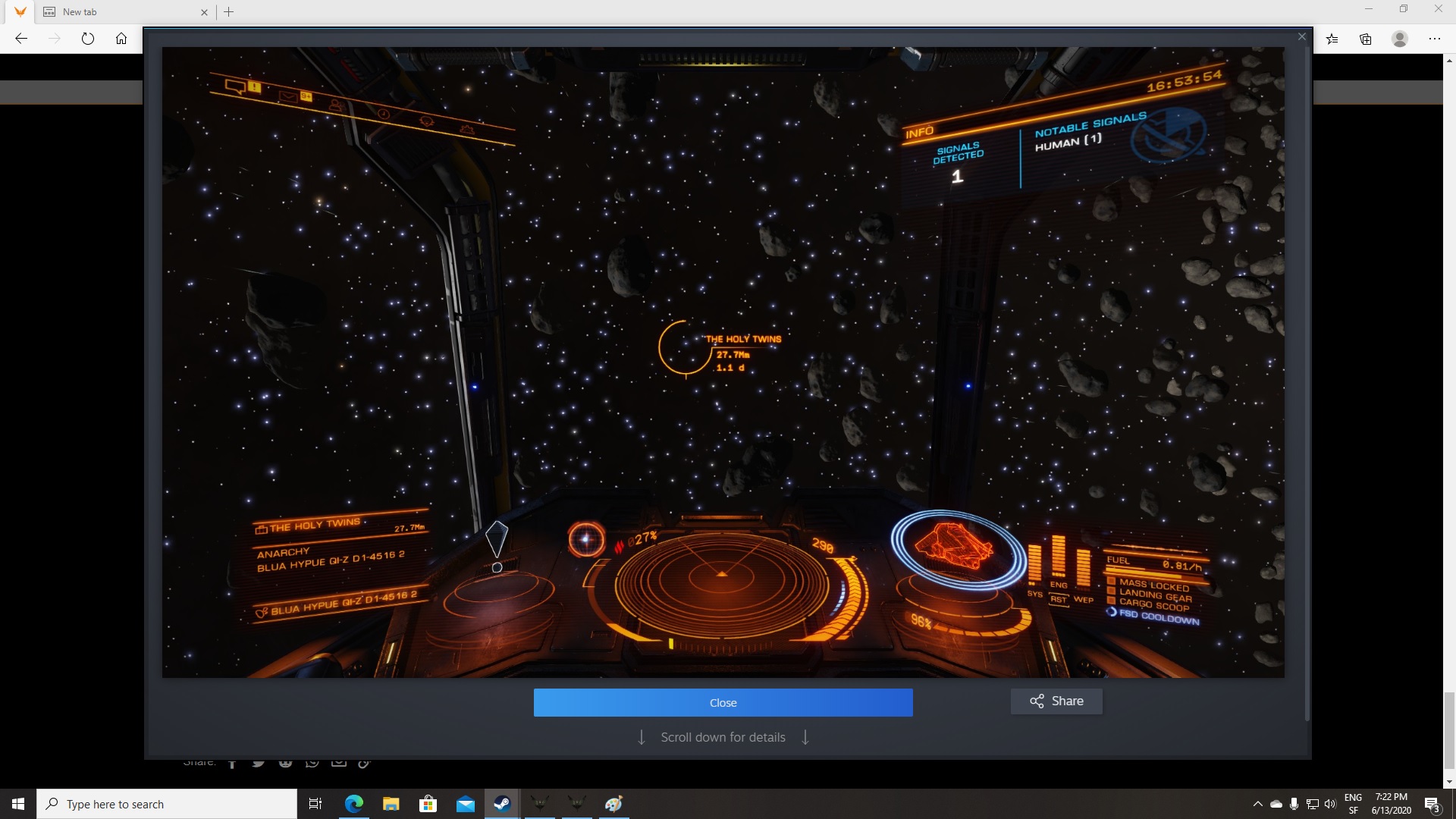Open the Favorites star icon in toolbar

coord(1332,39)
